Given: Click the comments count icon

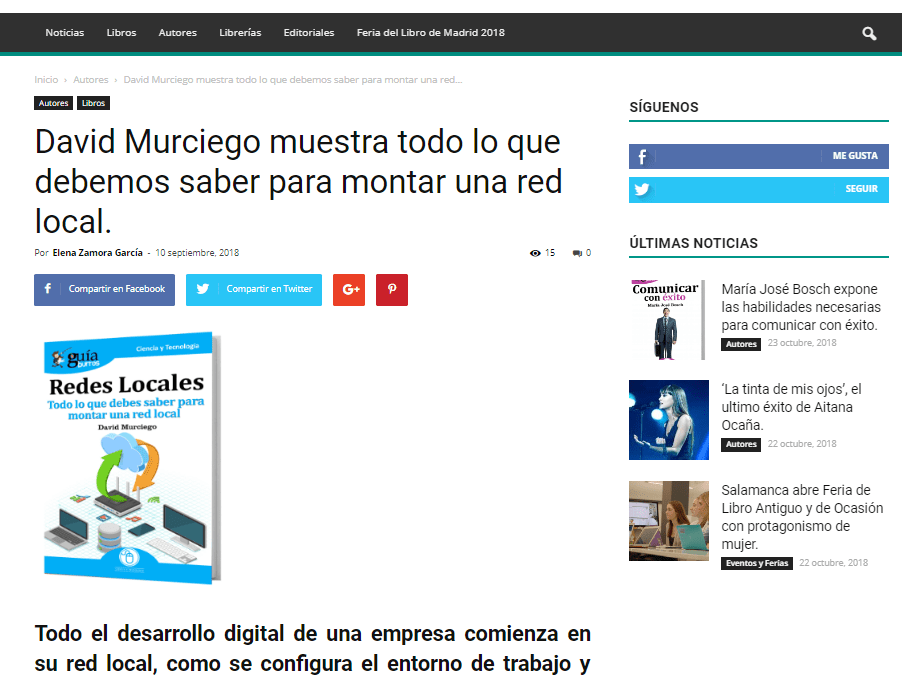Looking at the screenshot, I should [x=577, y=253].
